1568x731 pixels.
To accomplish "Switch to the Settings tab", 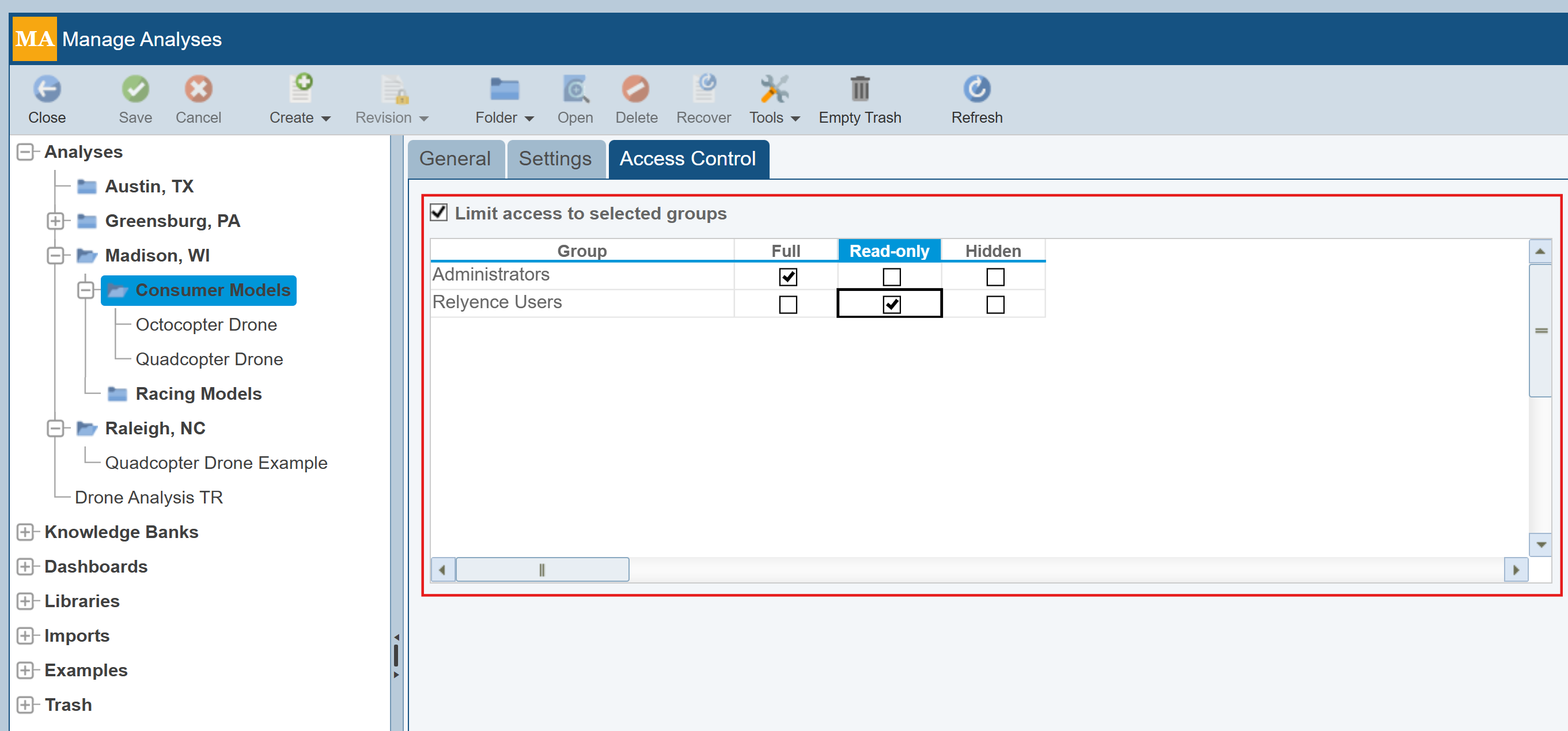I will 555,159.
